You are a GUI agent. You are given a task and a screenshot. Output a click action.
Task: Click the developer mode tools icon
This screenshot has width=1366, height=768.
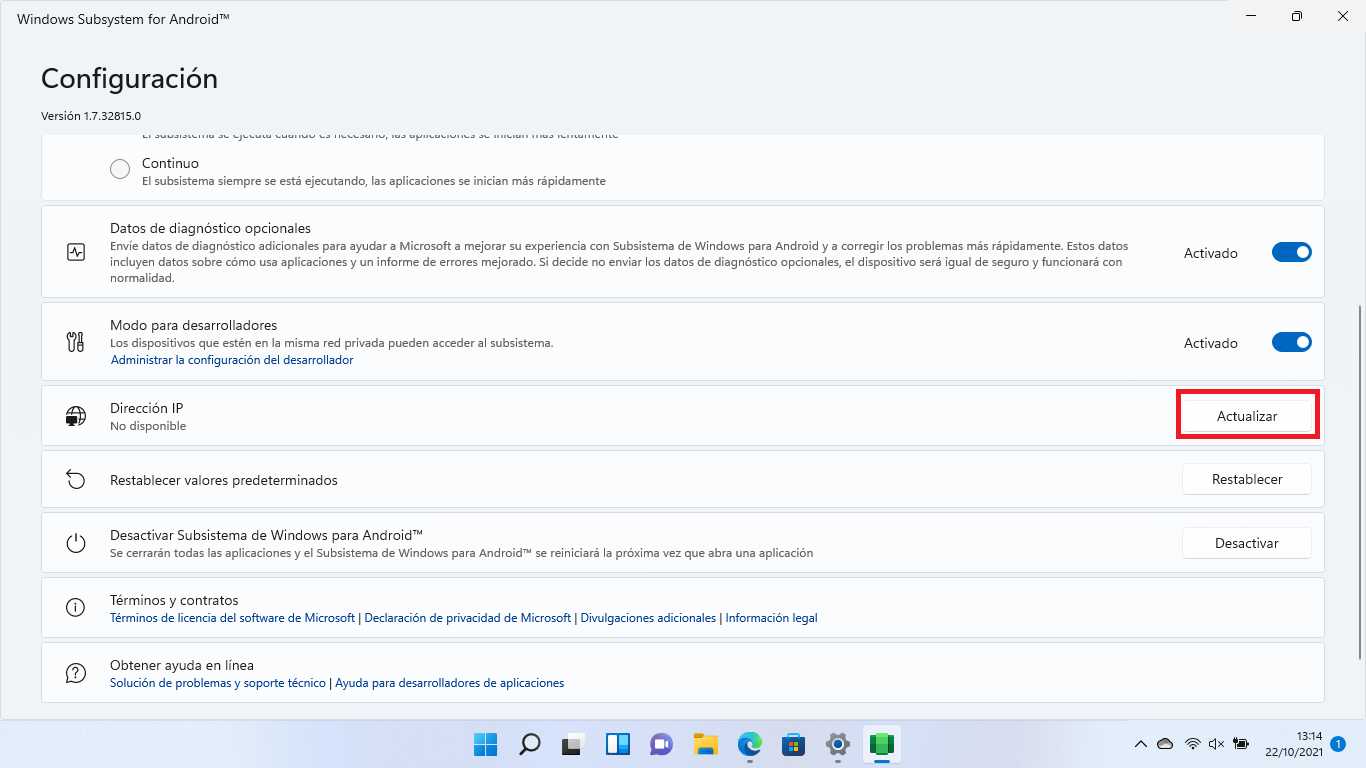click(x=76, y=342)
